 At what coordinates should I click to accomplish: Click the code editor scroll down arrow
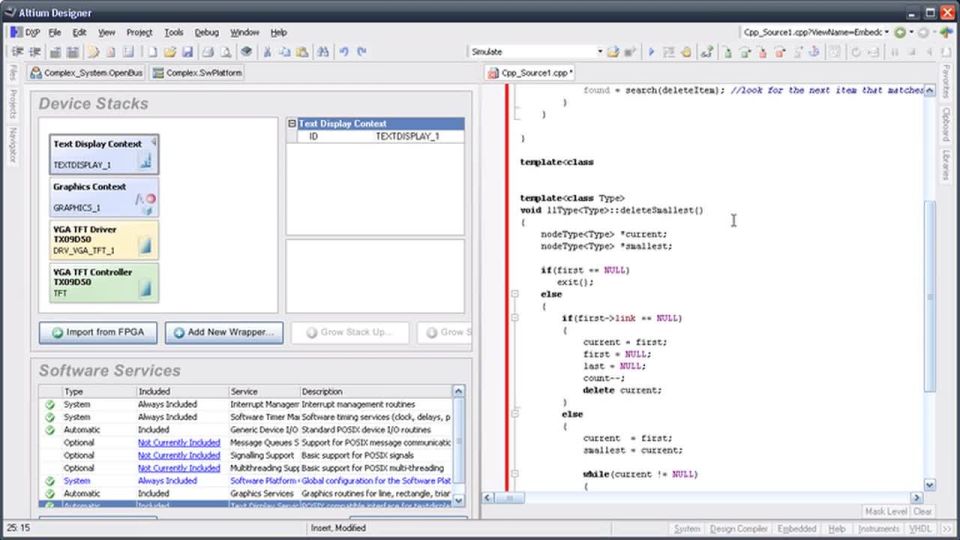(930, 485)
